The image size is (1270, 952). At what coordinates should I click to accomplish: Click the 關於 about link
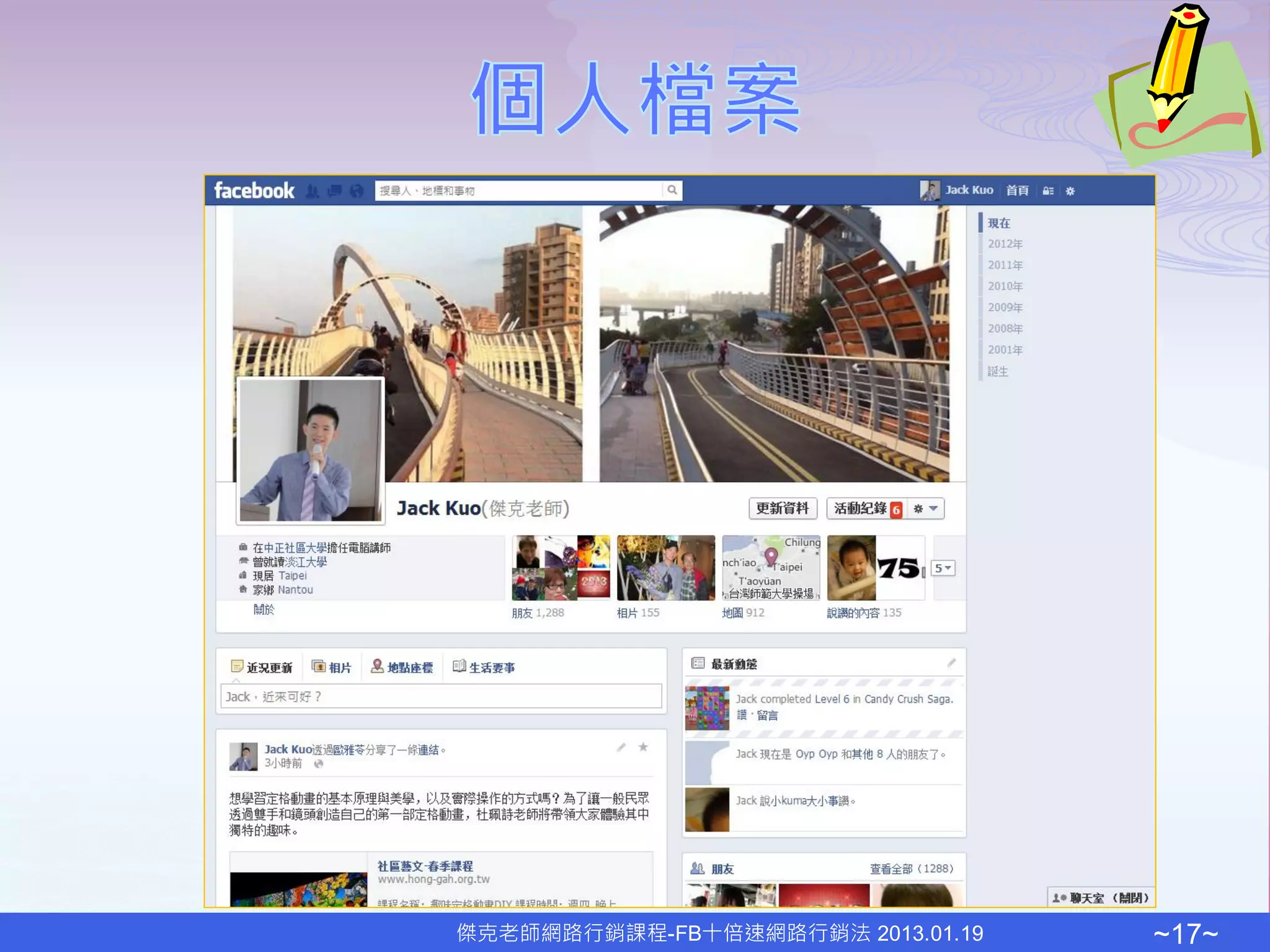pyautogui.click(x=264, y=610)
